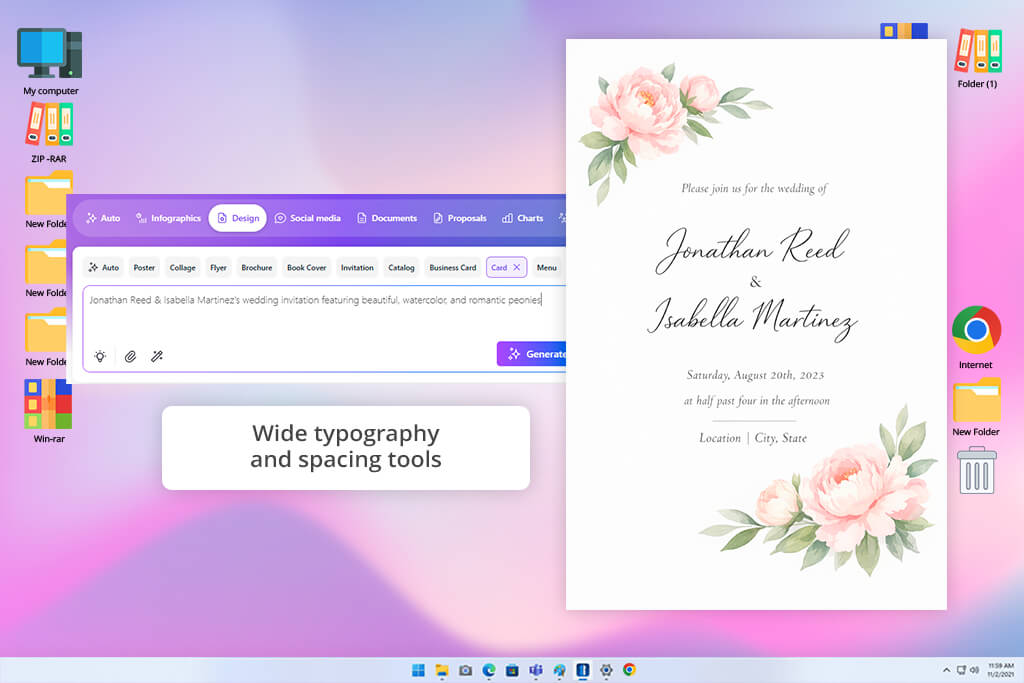
Task: Click the wedding invitation card preview
Action: (x=756, y=325)
